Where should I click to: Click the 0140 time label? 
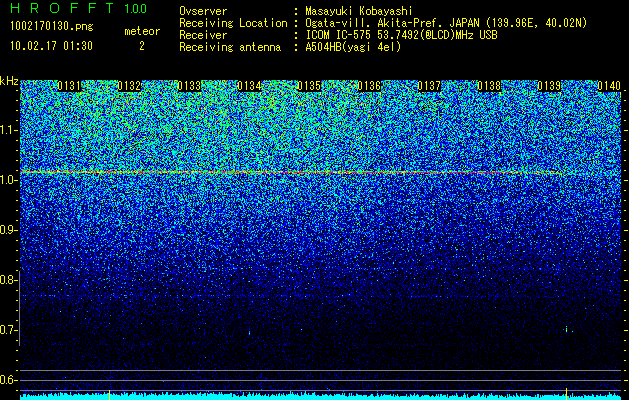(x=609, y=86)
